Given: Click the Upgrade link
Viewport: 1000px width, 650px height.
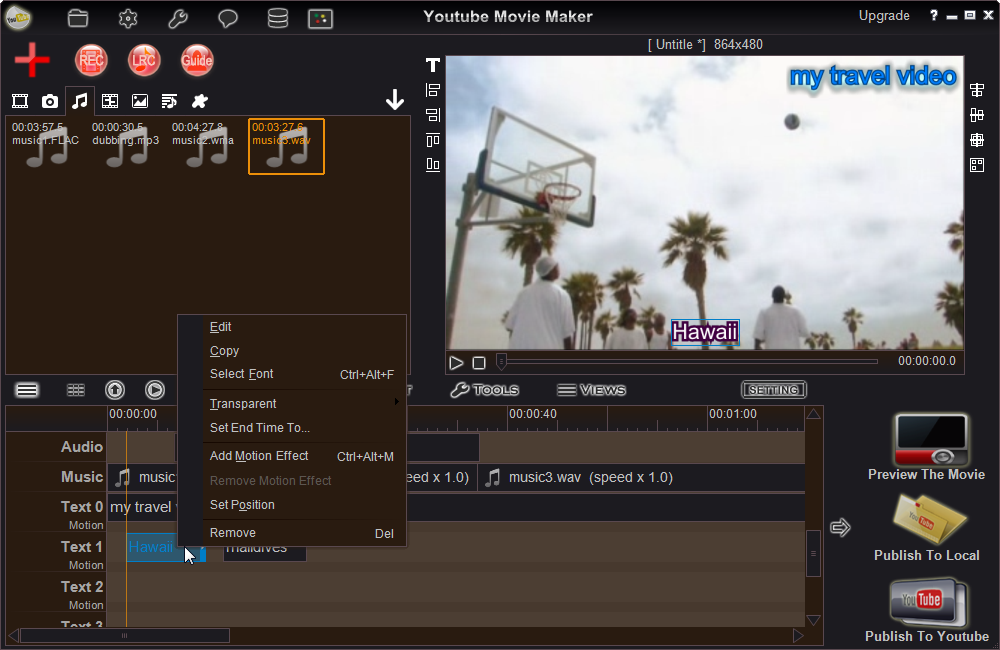Looking at the screenshot, I should (x=884, y=16).
